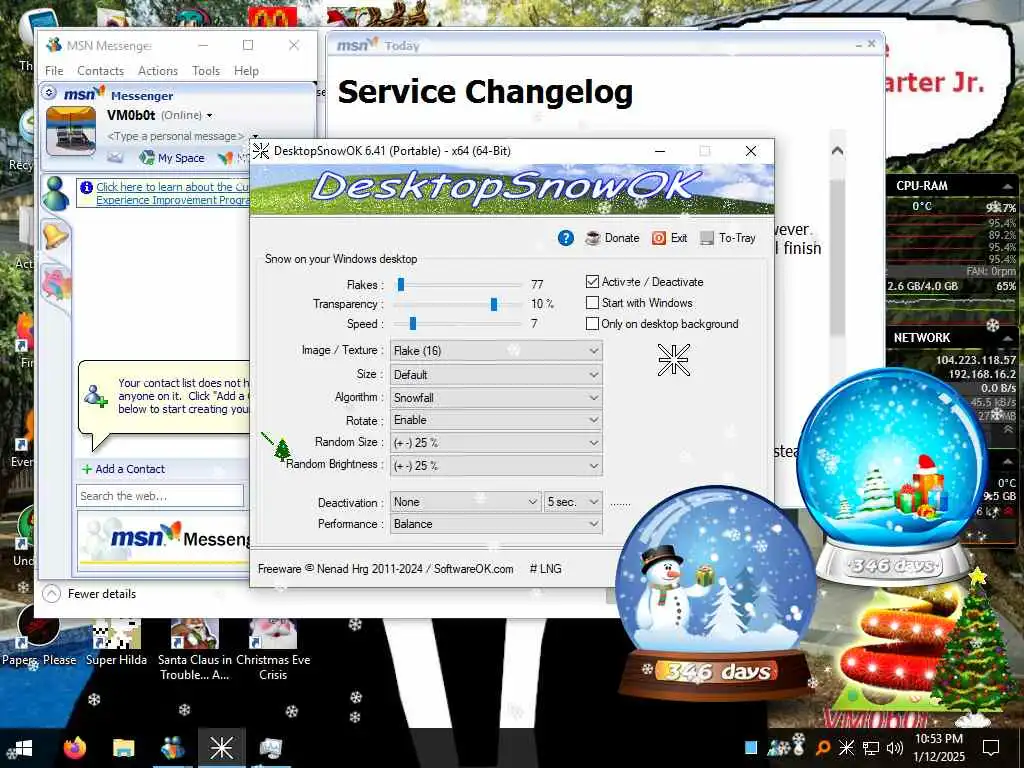This screenshot has height=768, width=1024.
Task: Click the Windows Start button
Action: (x=23, y=748)
